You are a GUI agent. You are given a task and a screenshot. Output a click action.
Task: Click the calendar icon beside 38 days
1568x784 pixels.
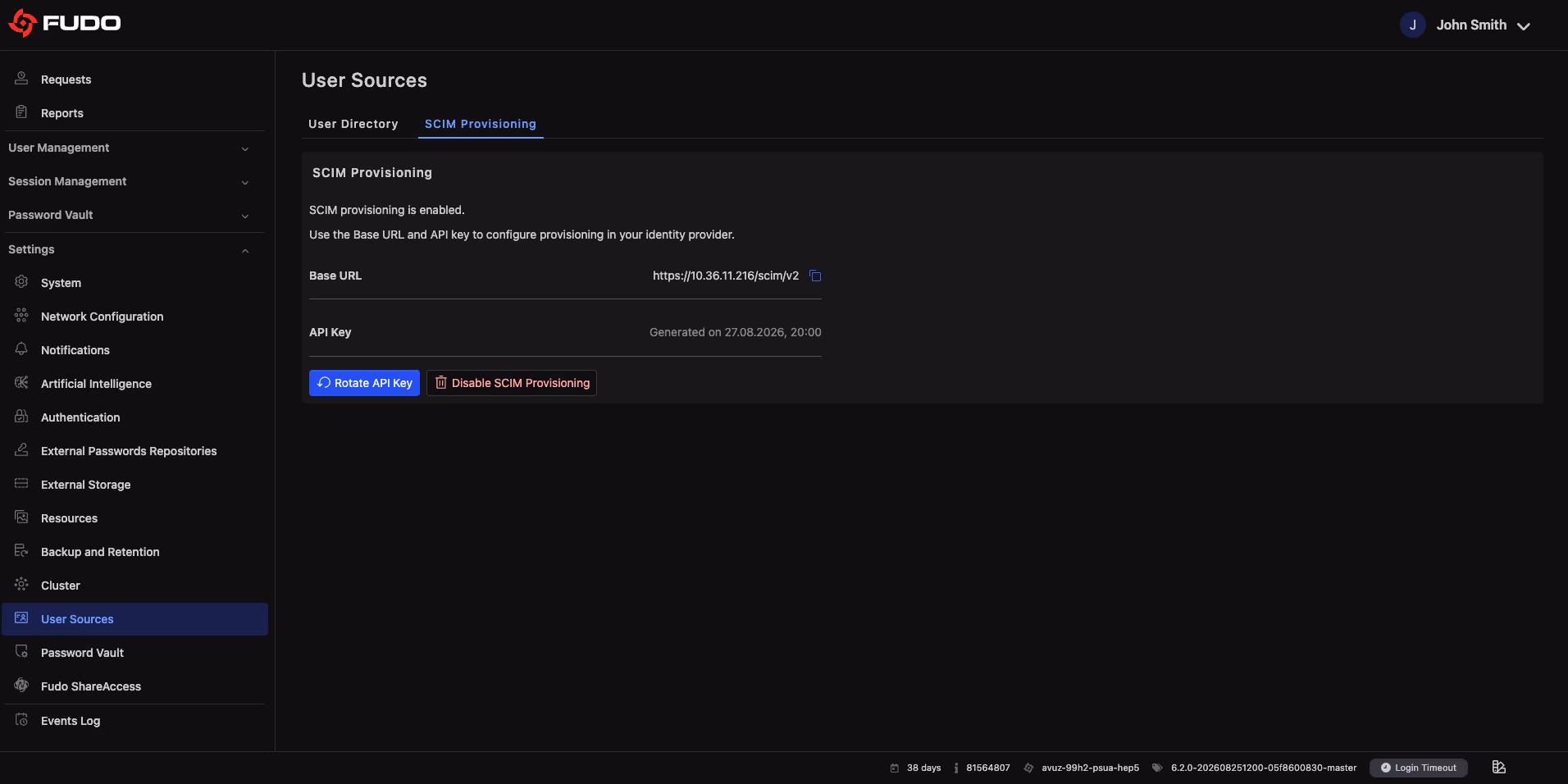pos(894,768)
